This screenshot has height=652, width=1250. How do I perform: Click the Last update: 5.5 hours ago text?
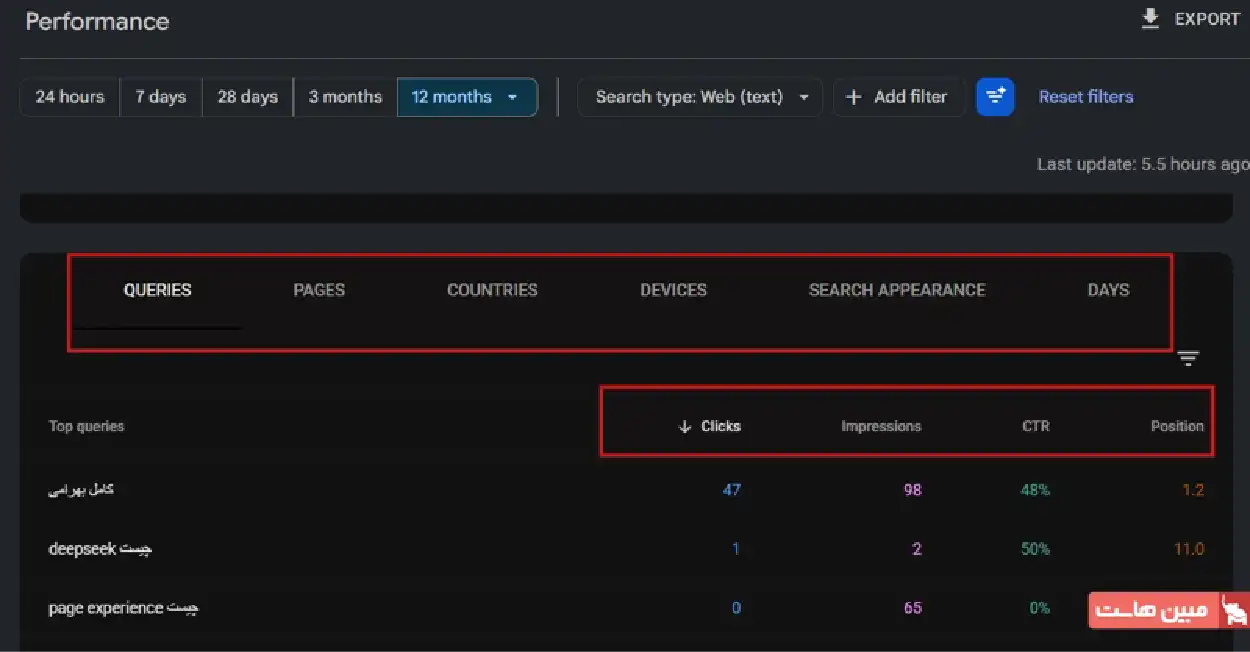click(1143, 164)
